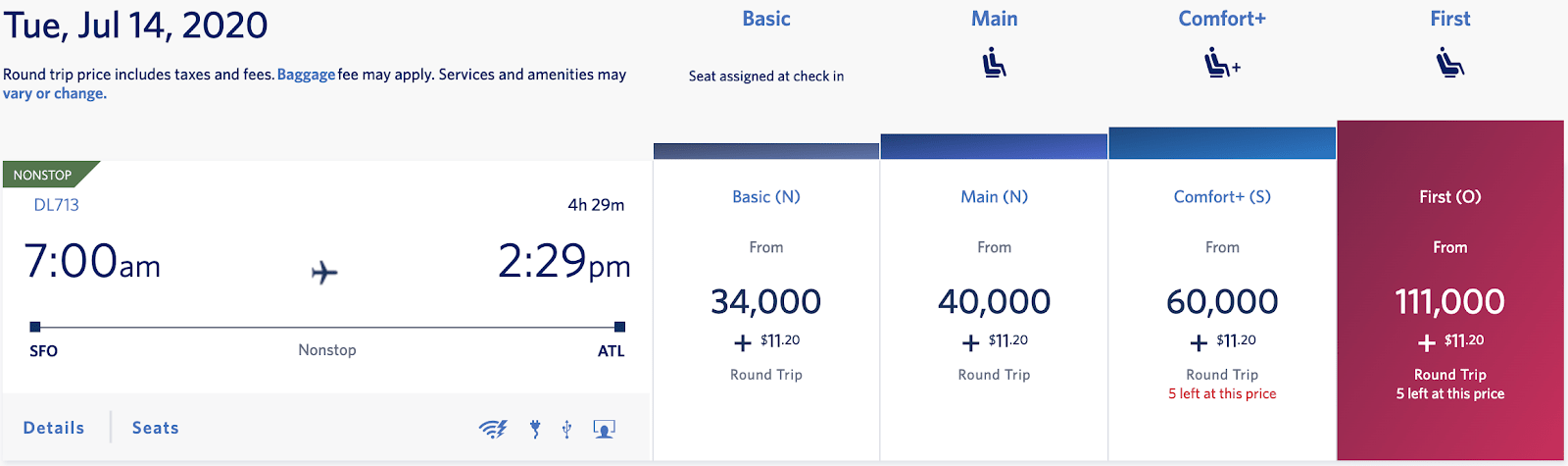
Task: Follow the Baggage fee link
Action: tap(306, 75)
